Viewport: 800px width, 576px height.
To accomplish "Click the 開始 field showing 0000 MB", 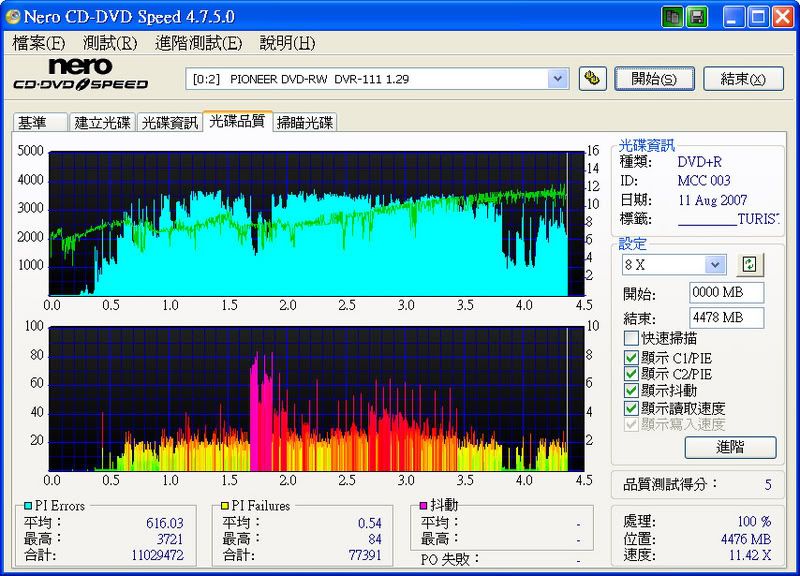I will pyautogui.click(x=727, y=293).
